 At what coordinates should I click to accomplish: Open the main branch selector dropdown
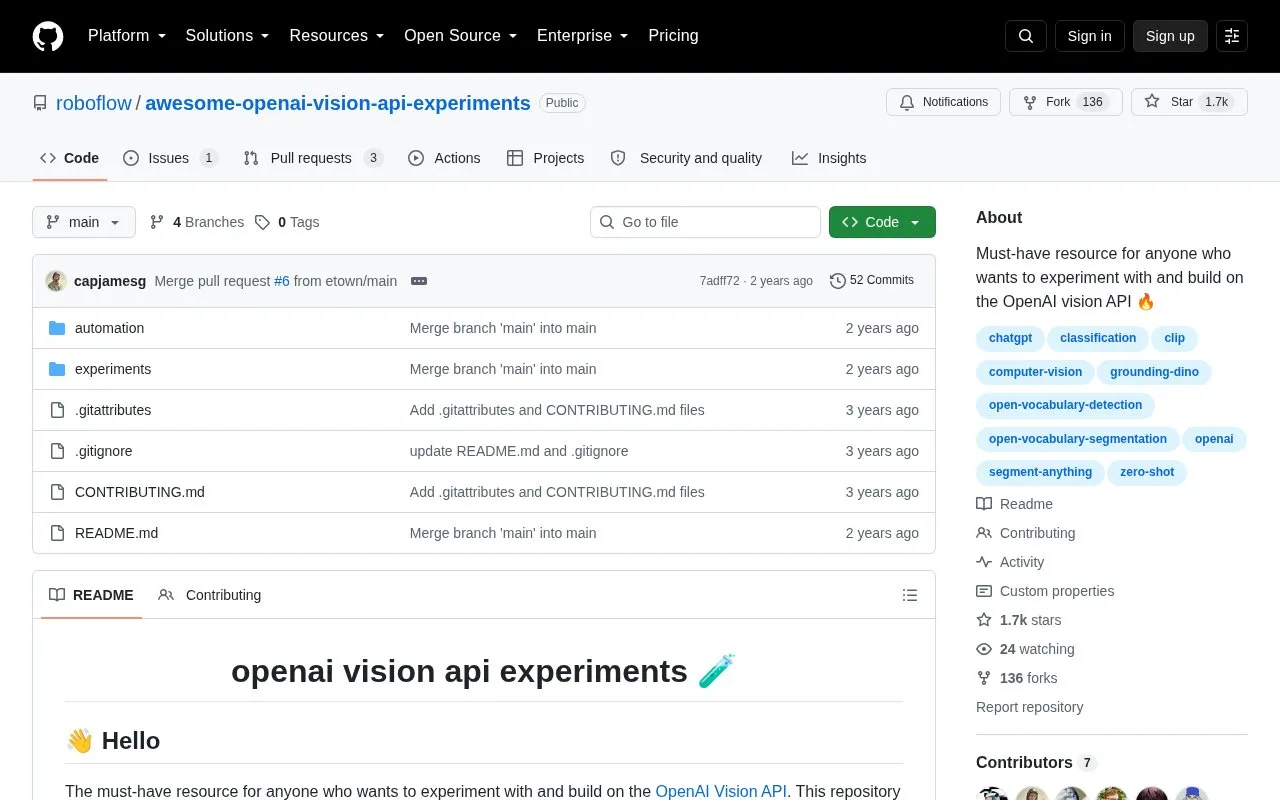84,222
